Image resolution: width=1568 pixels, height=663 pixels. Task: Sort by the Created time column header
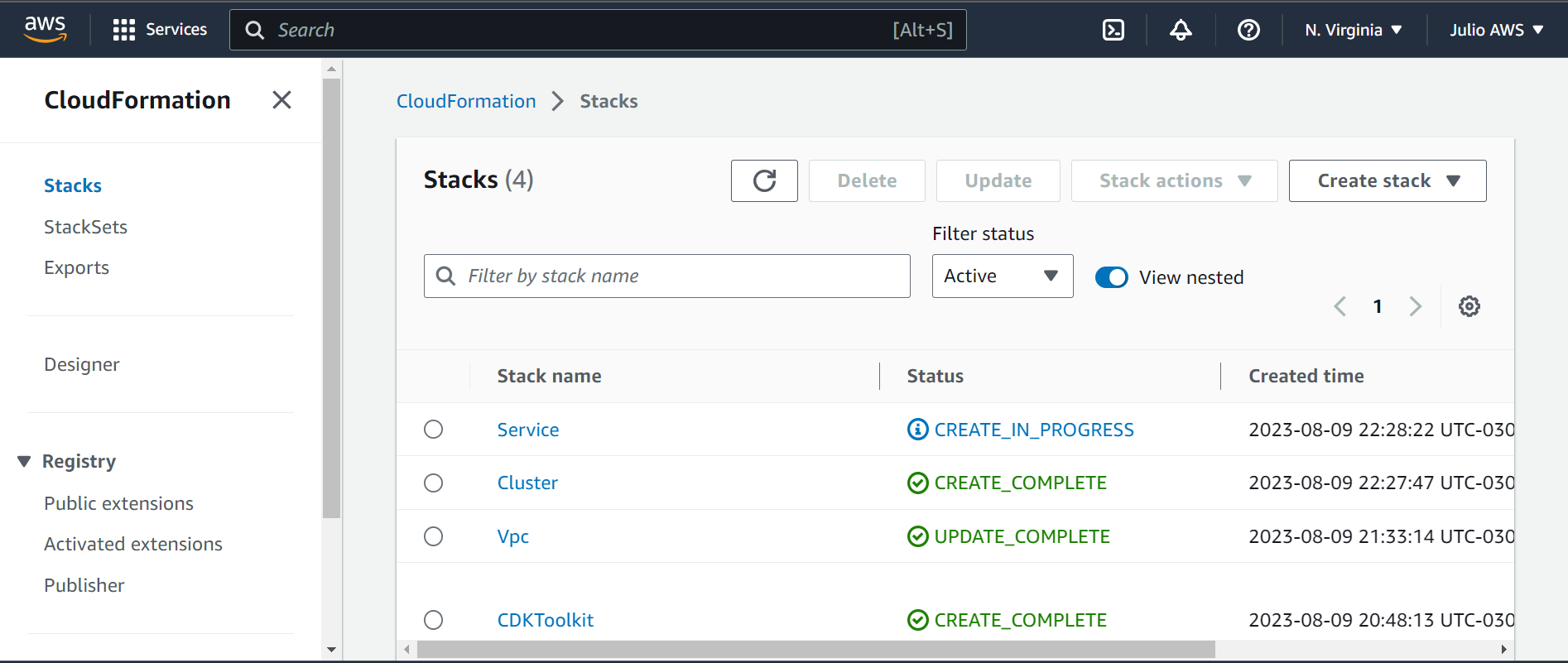pyautogui.click(x=1306, y=376)
